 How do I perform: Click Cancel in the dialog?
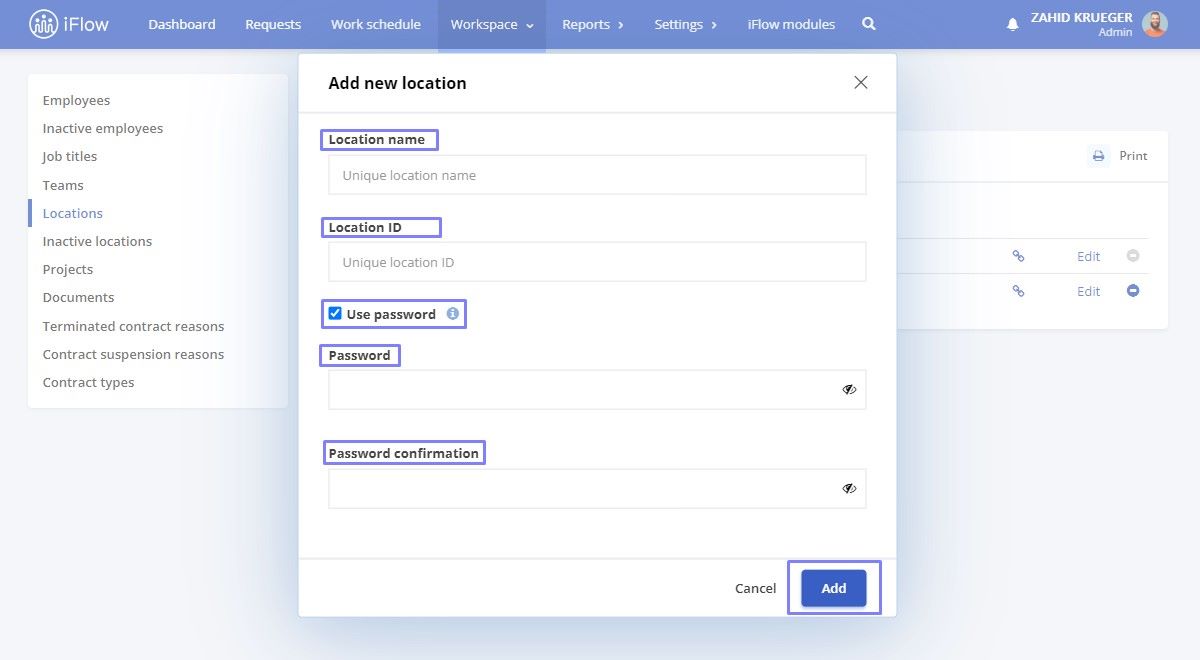pos(755,588)
